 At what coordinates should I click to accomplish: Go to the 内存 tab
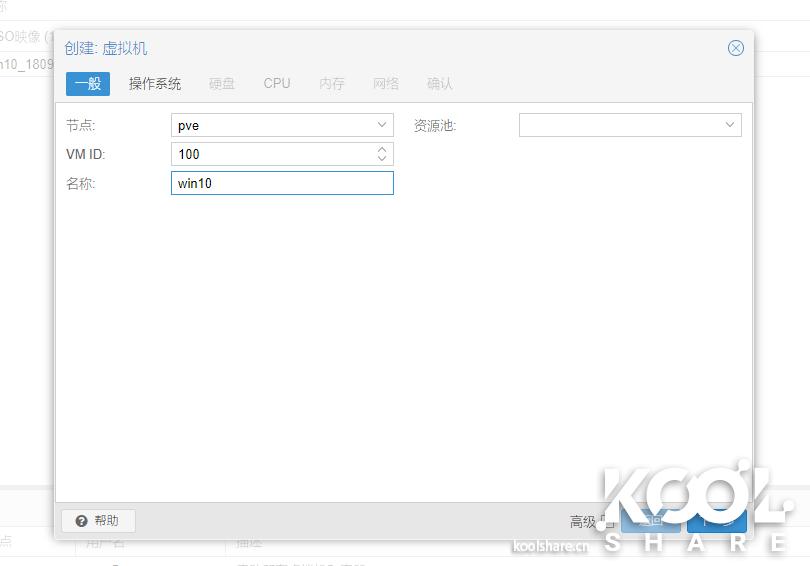coord(332,84)
